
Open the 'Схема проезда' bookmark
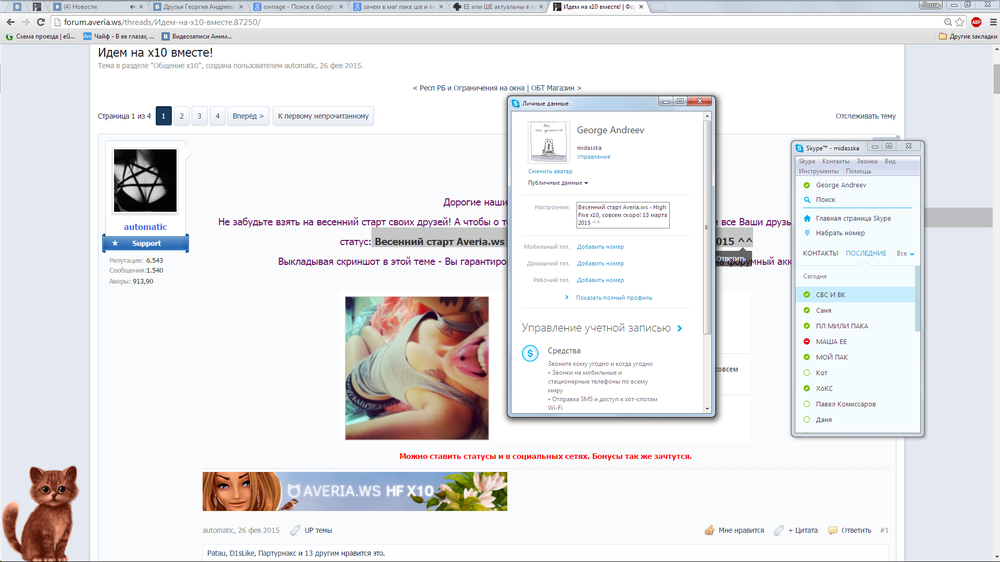click(x=40, y=36)
